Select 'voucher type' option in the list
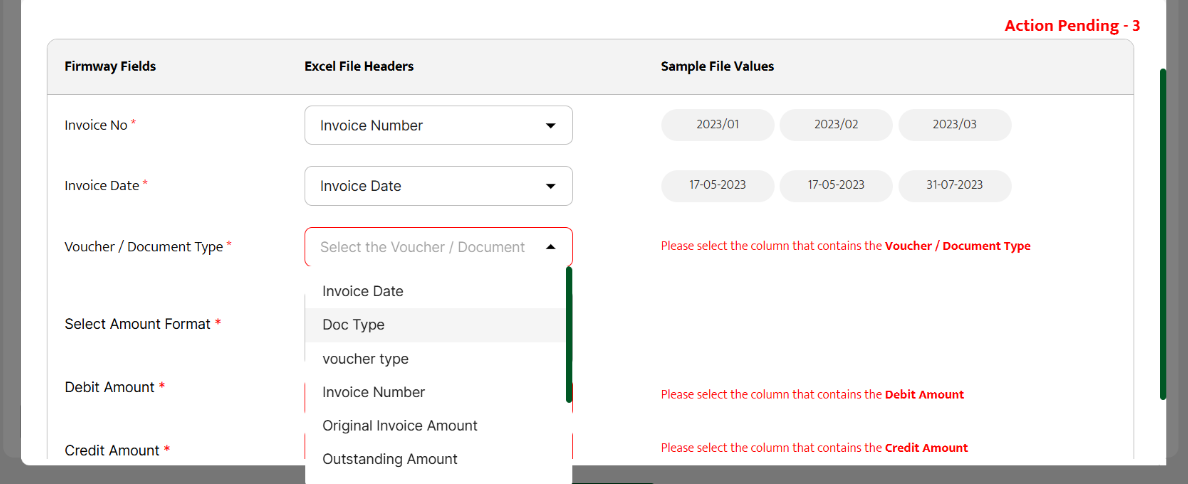The width and height of the screenshot is (1188, 484). [x=365, y=359]
